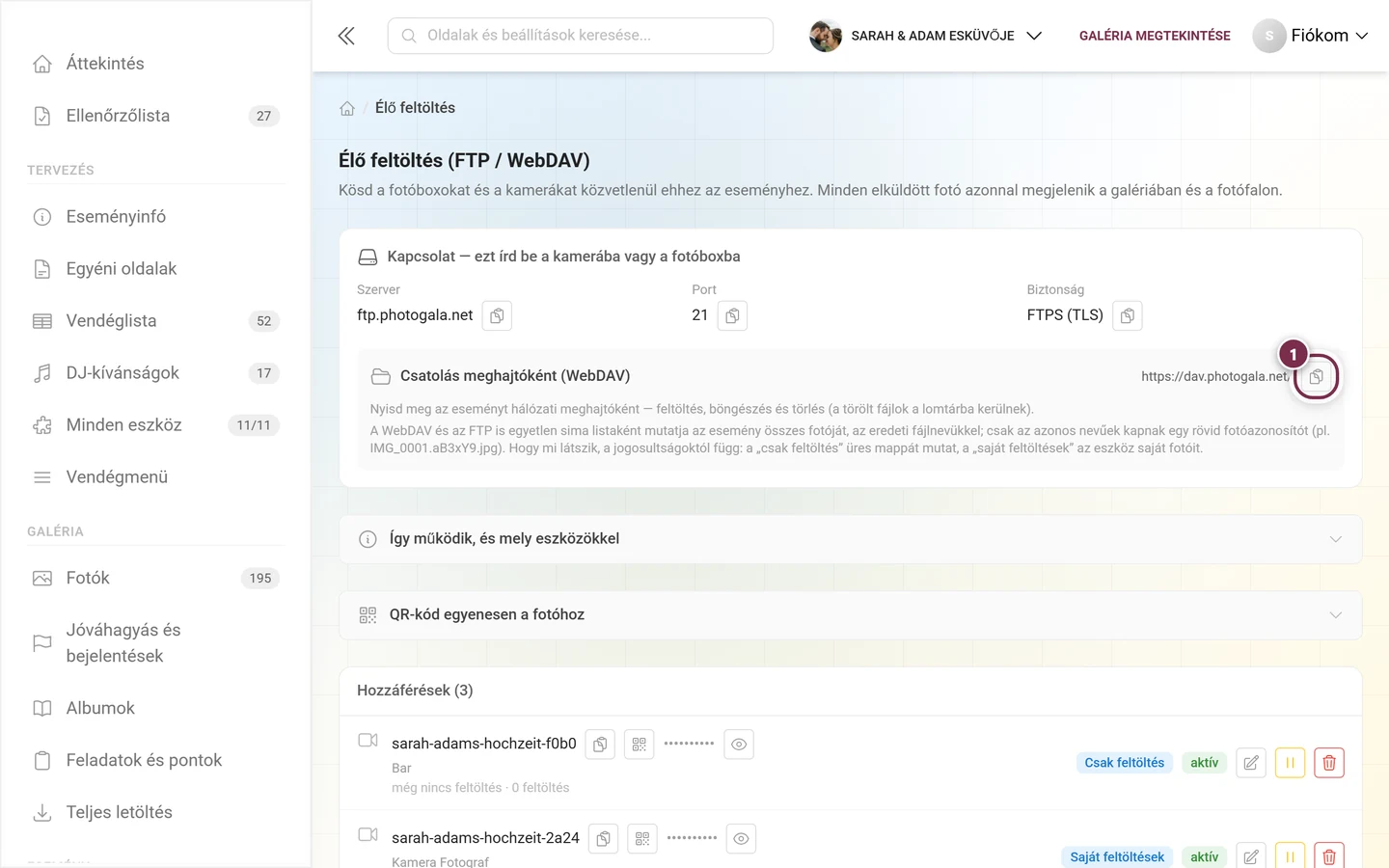Edit the Kamera Fotograf access entry
Viewport: 1389px width, 868px height.
[x=1251, y=856]
